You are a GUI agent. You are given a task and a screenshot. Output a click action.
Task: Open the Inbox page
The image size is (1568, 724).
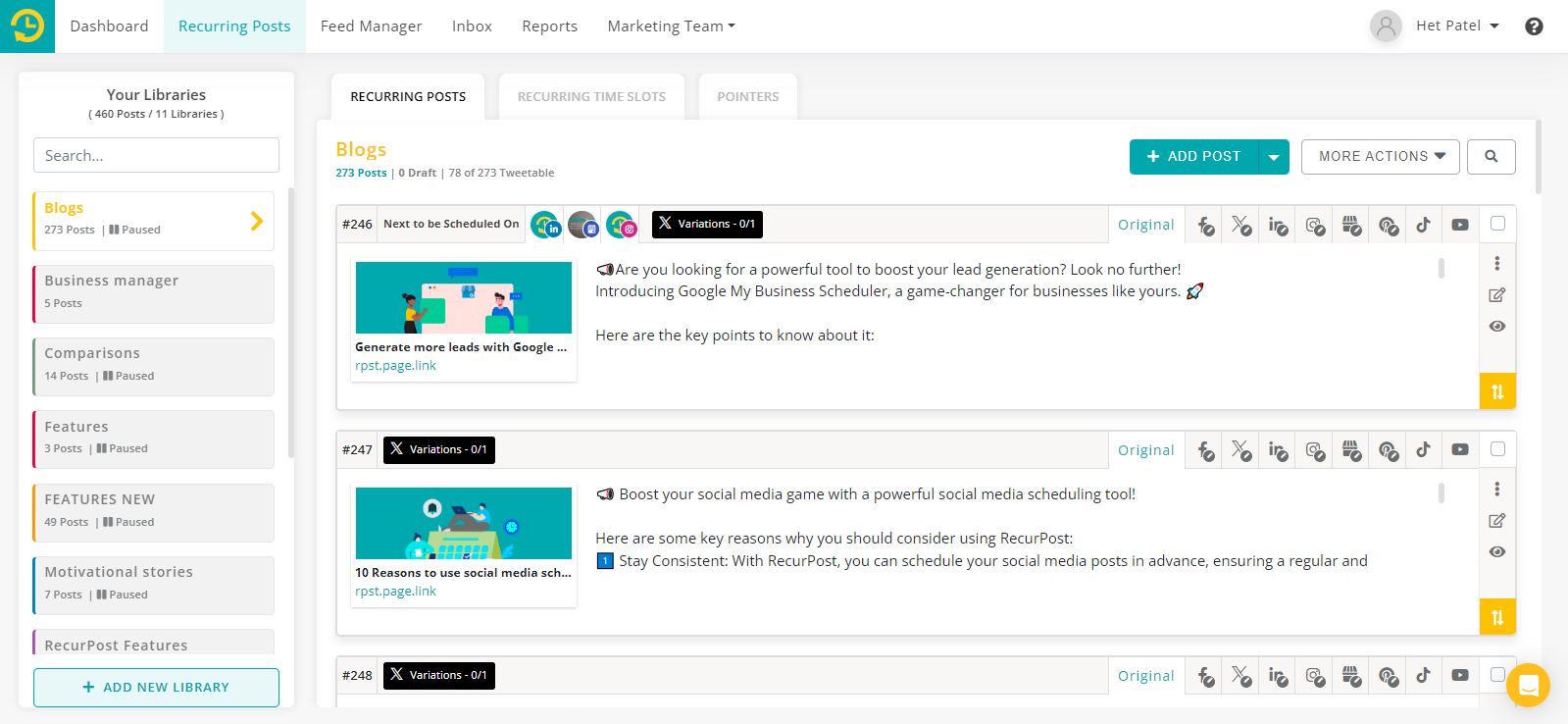click(472, 26)
